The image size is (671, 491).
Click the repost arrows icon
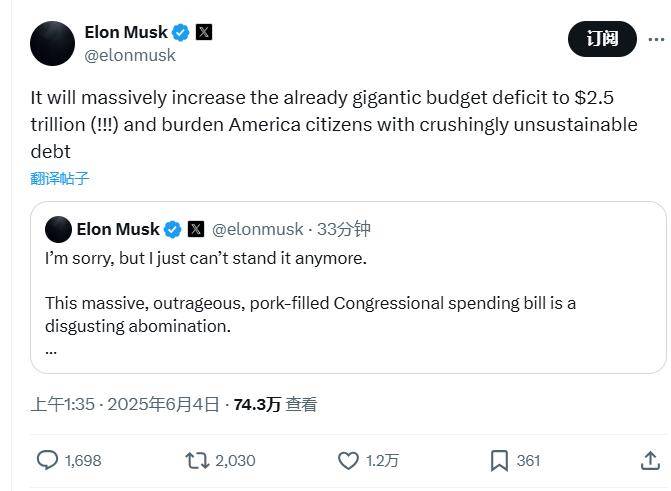click(x=197, y=460)
